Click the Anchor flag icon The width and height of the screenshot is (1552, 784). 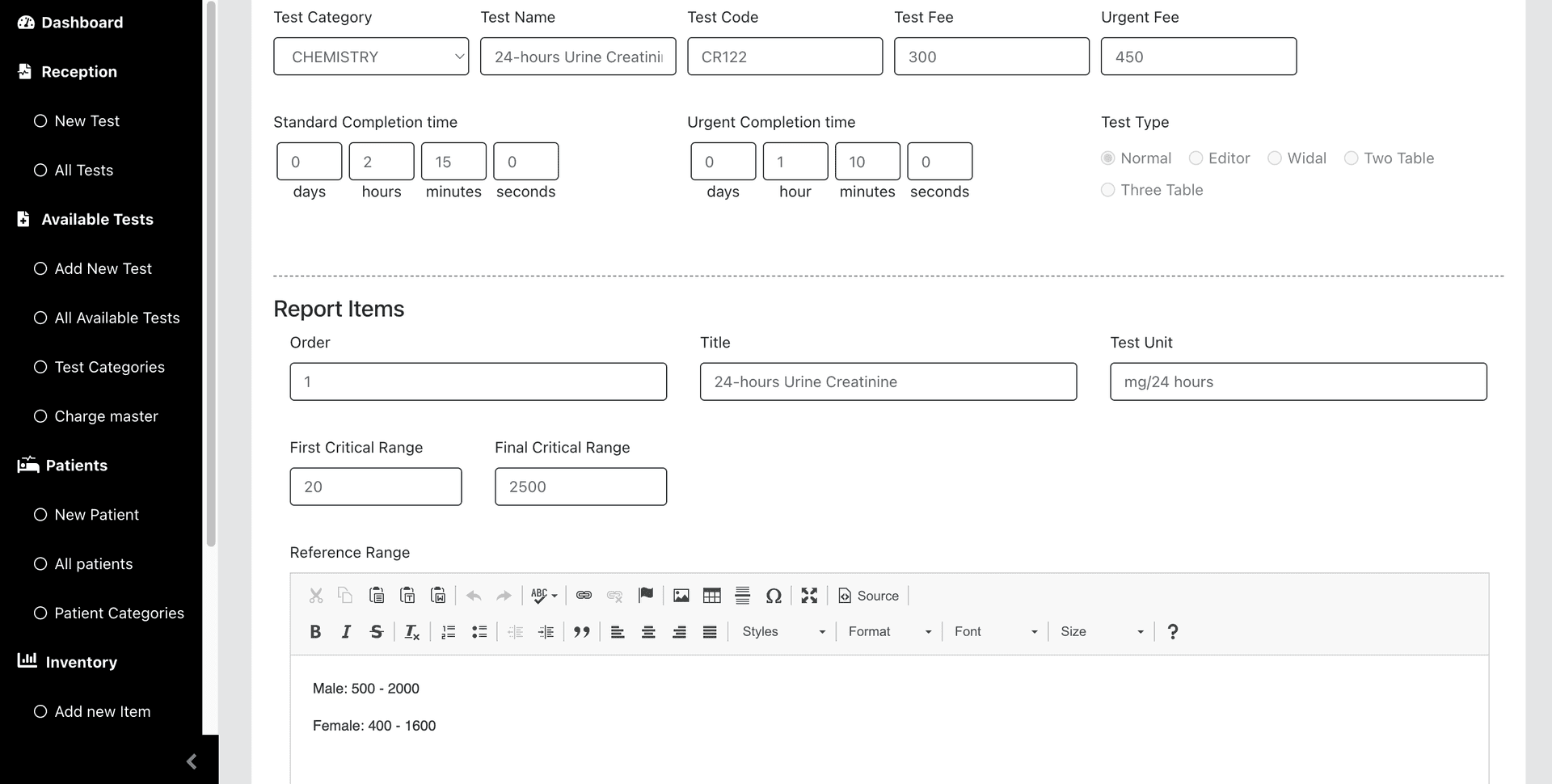pyautogui.click(x=645, y=596)
